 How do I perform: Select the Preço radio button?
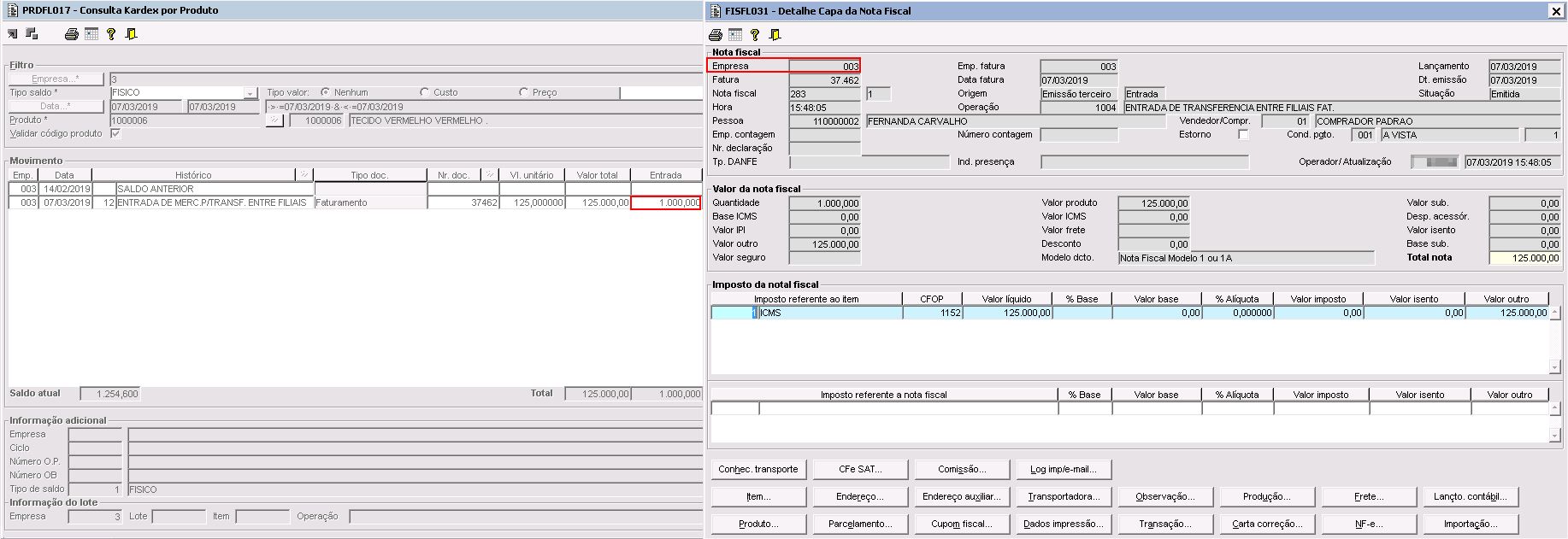point(523,92)
